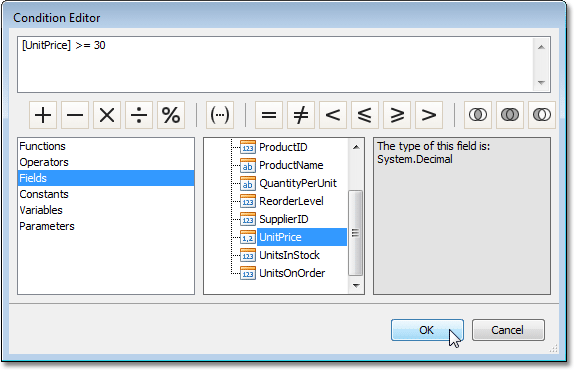Insert the division operator

coord(139,115)
